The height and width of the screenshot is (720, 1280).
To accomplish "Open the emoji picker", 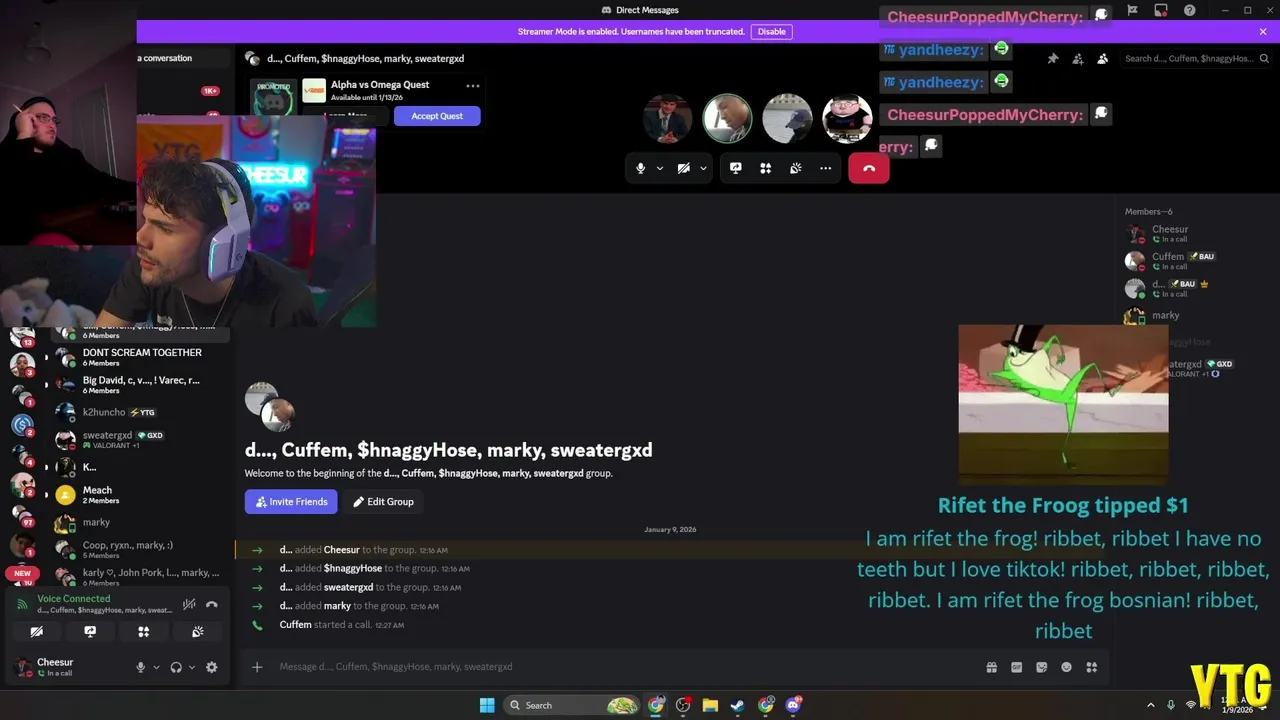I will coord(1067,667).
